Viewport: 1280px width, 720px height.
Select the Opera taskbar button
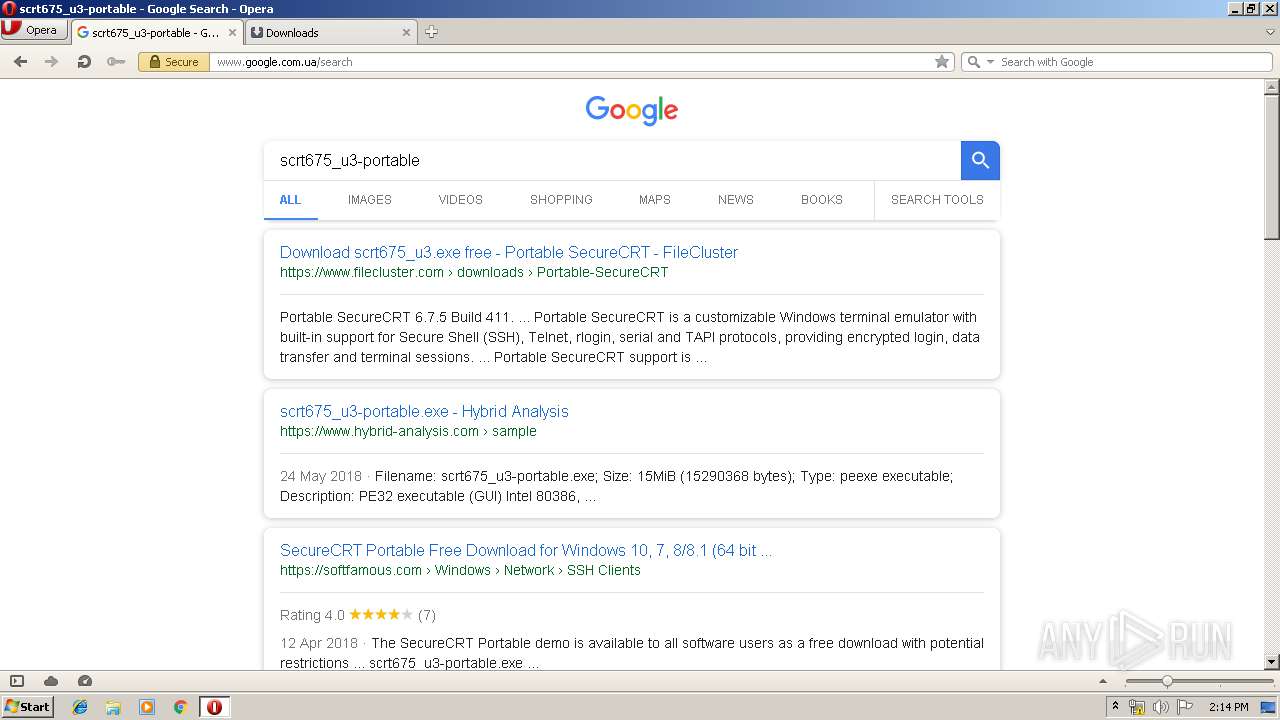[214, 707]
